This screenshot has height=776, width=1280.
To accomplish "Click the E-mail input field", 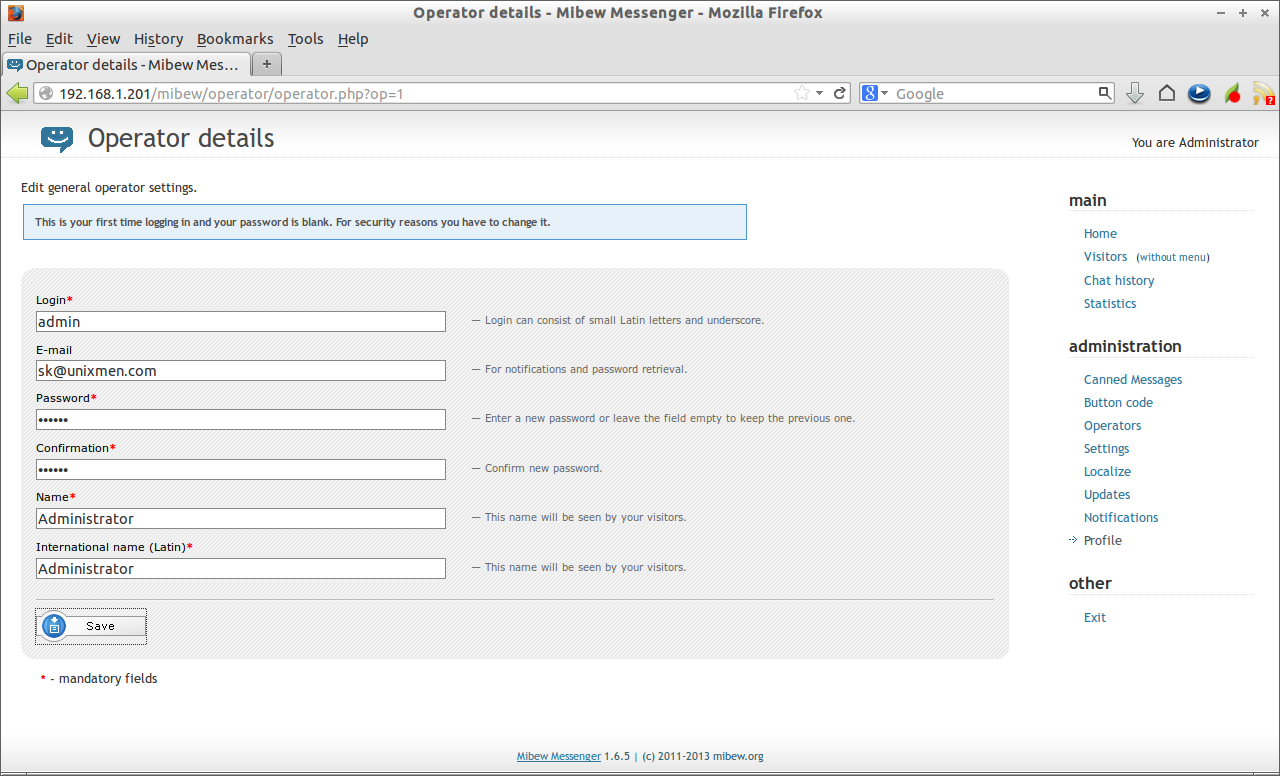I will click(x=241, y=370).
